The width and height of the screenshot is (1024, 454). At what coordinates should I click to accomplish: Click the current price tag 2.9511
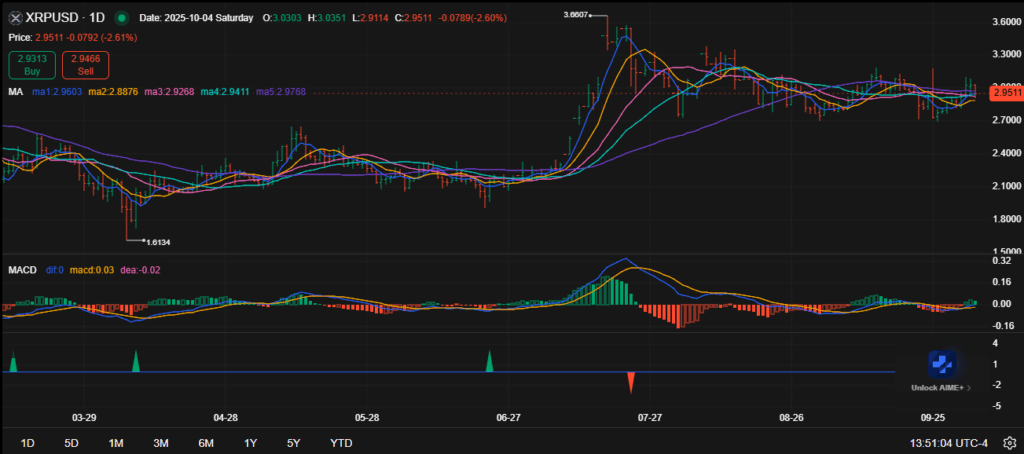(x=1005, y=93)
